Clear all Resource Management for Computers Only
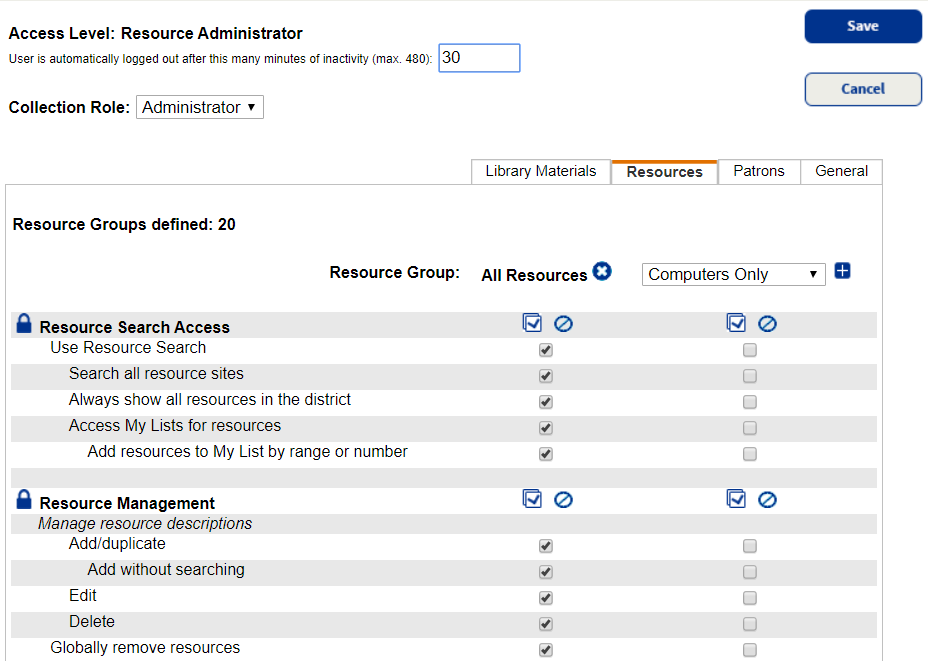 [767, 500]
